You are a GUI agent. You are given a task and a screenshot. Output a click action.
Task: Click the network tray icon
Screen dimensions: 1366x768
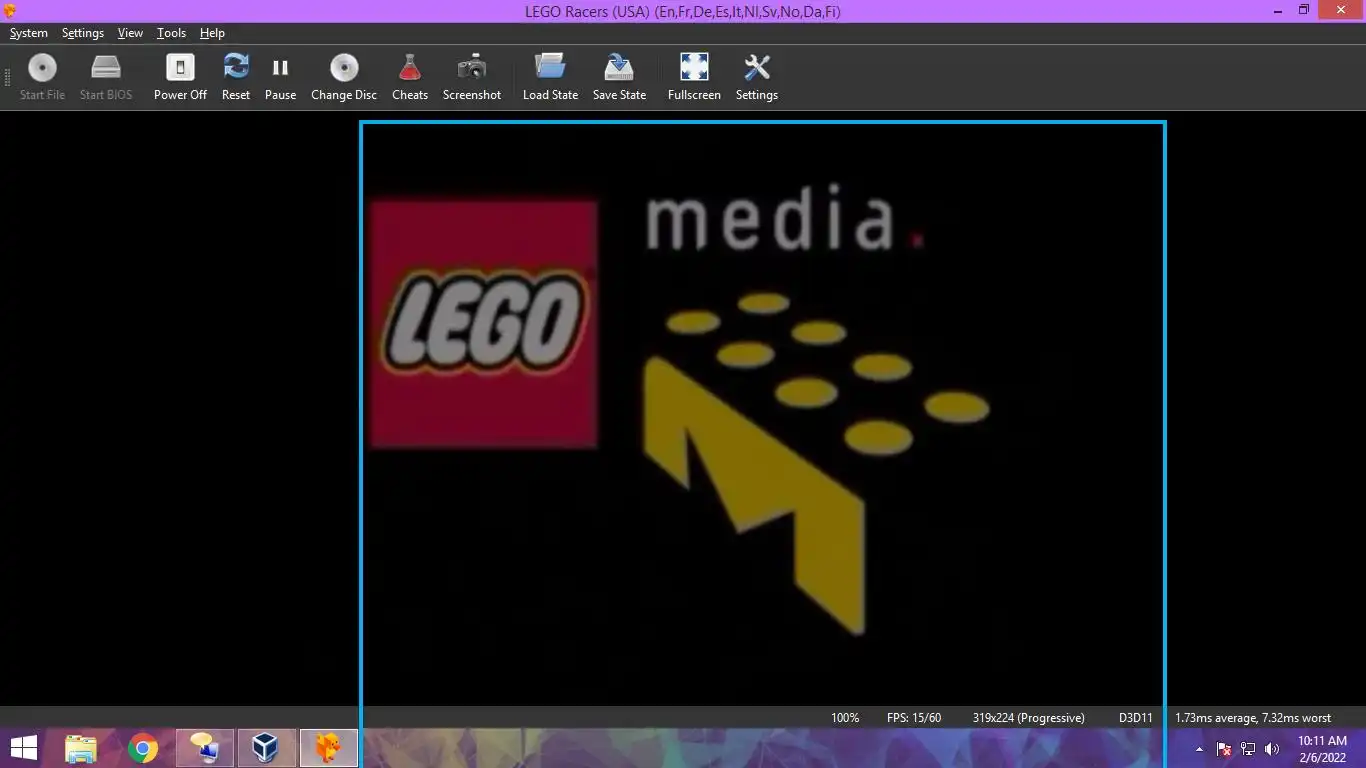pos(1248,749)
